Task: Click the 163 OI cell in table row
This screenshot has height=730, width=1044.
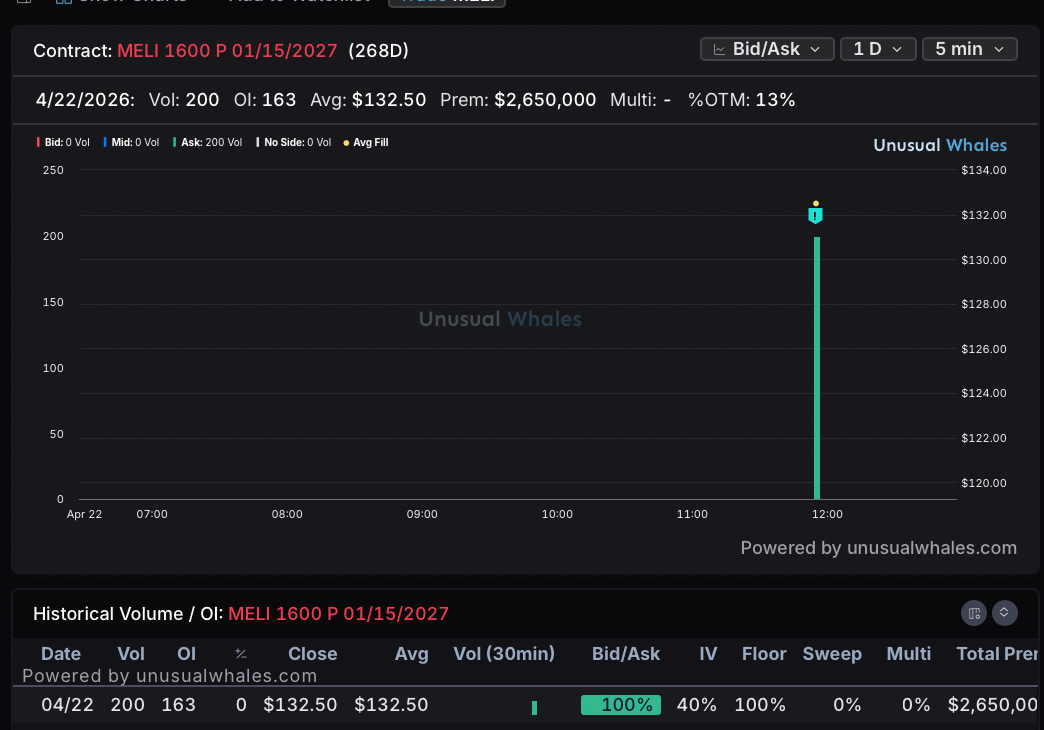Action: 178,705
